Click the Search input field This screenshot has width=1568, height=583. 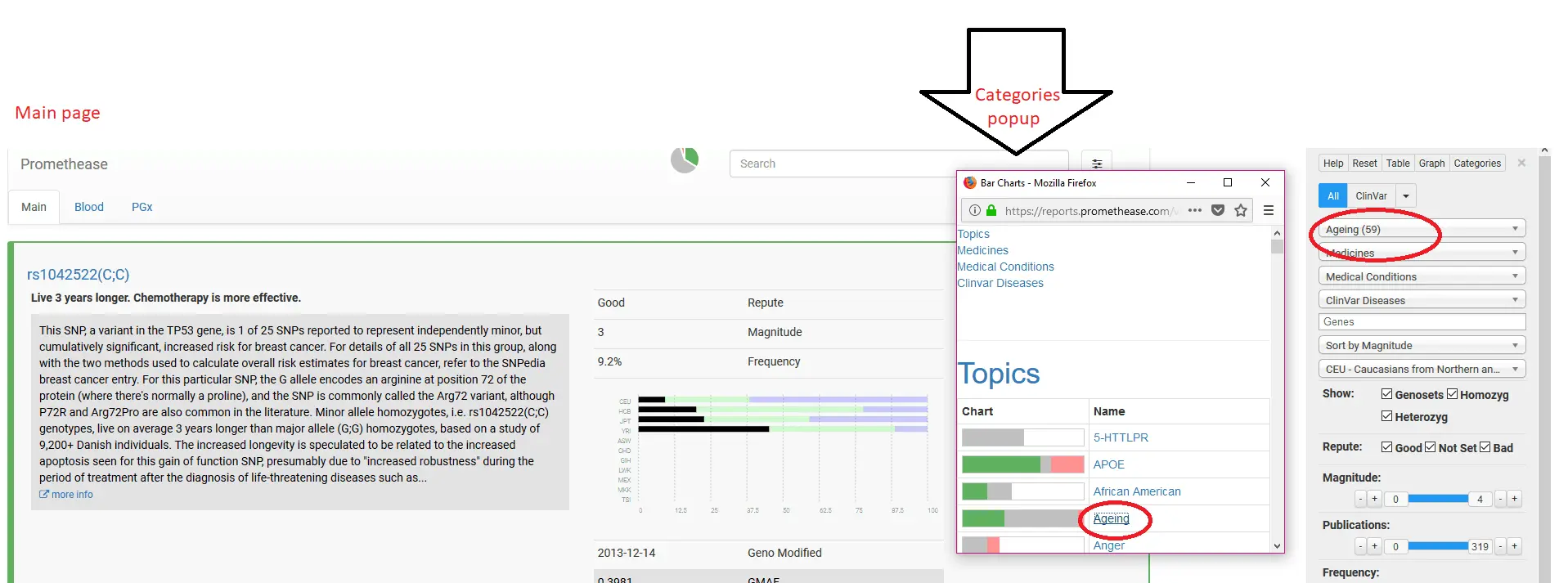(899, 164)
